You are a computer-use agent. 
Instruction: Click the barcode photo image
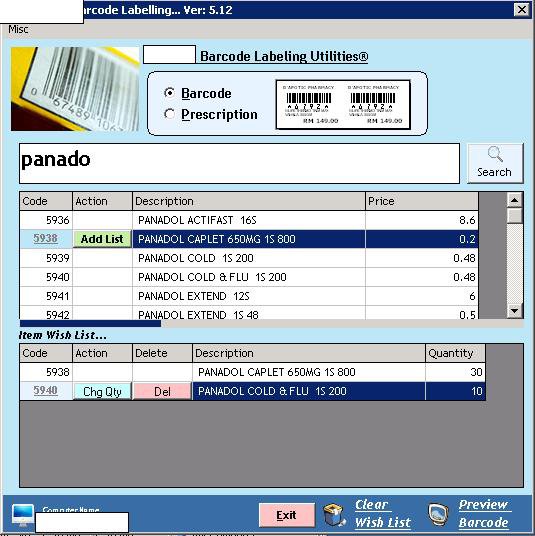pos(75,89)
